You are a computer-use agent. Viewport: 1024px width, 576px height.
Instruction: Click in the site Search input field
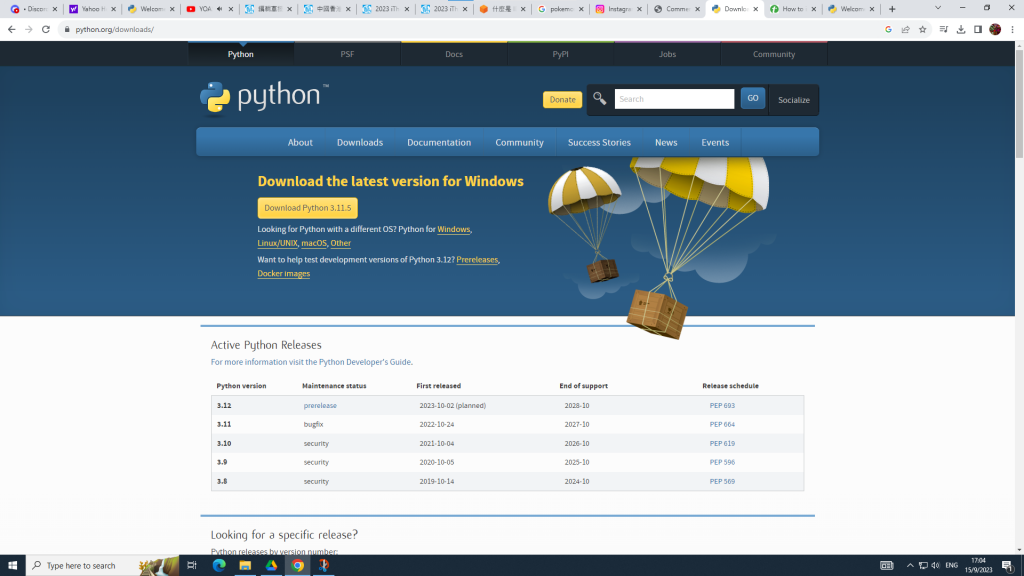[674, 99]
